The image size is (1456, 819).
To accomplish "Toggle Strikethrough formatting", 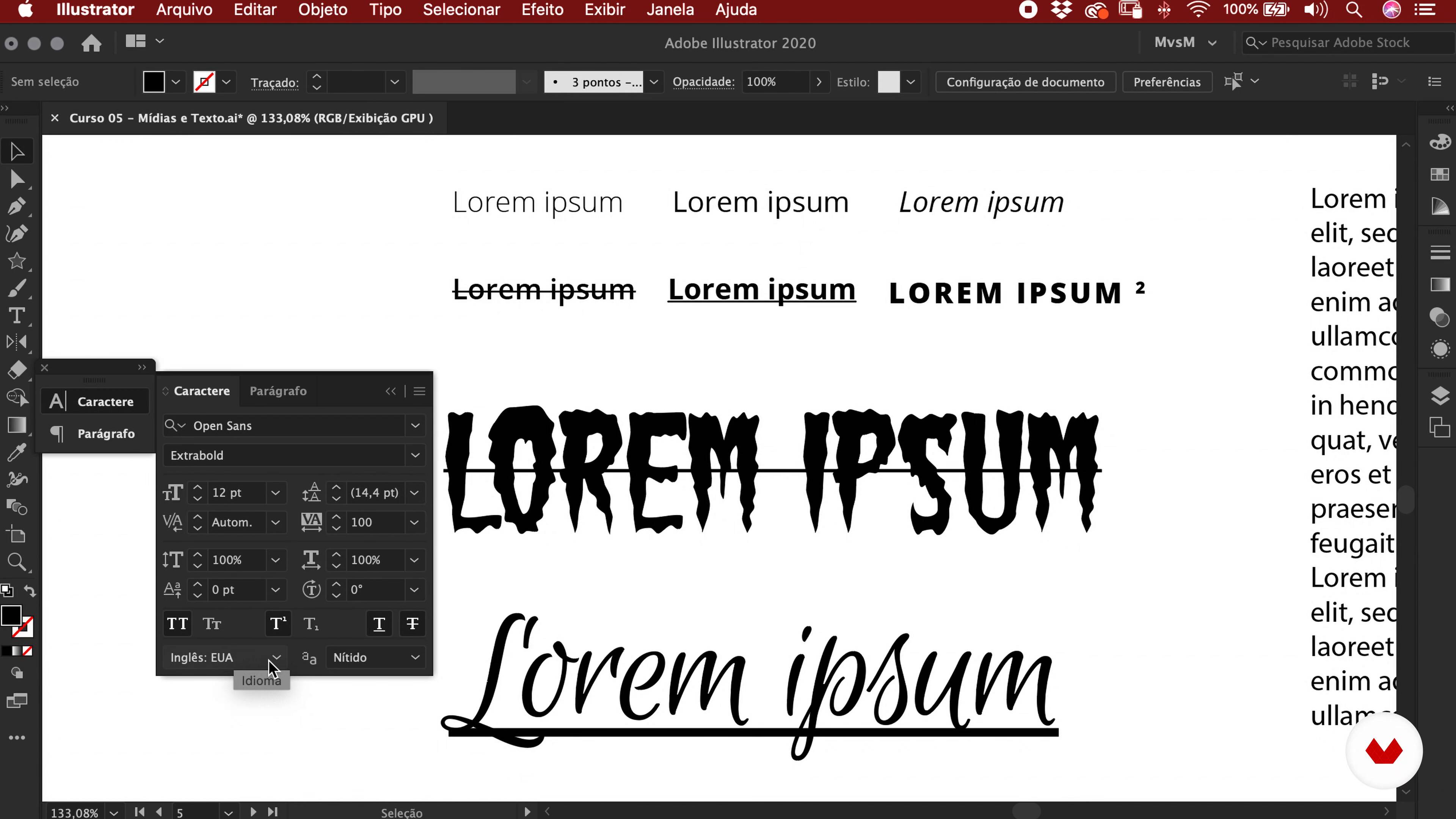I will coord(413,624).
